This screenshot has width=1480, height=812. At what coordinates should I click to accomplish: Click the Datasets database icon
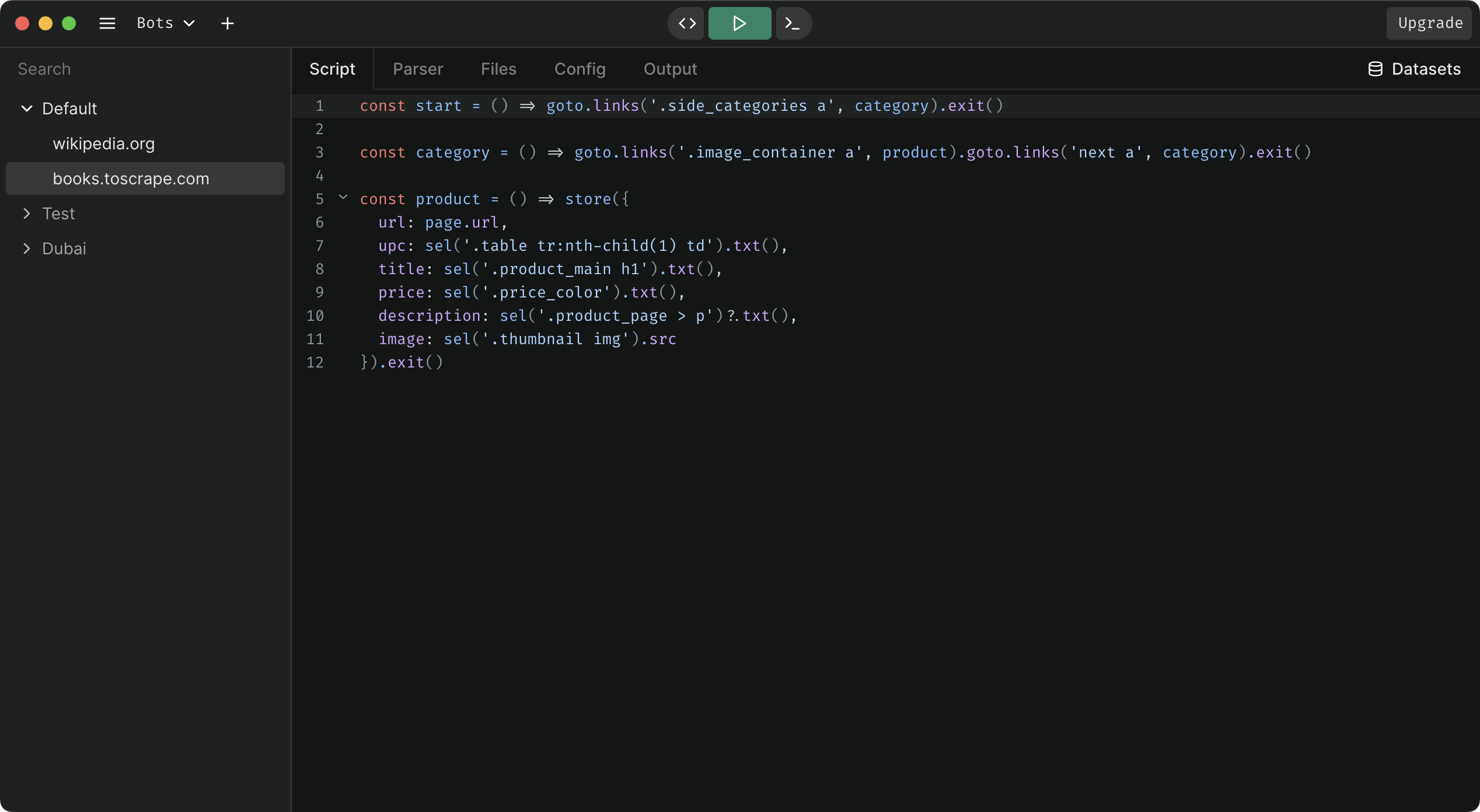coord(1376,69)
